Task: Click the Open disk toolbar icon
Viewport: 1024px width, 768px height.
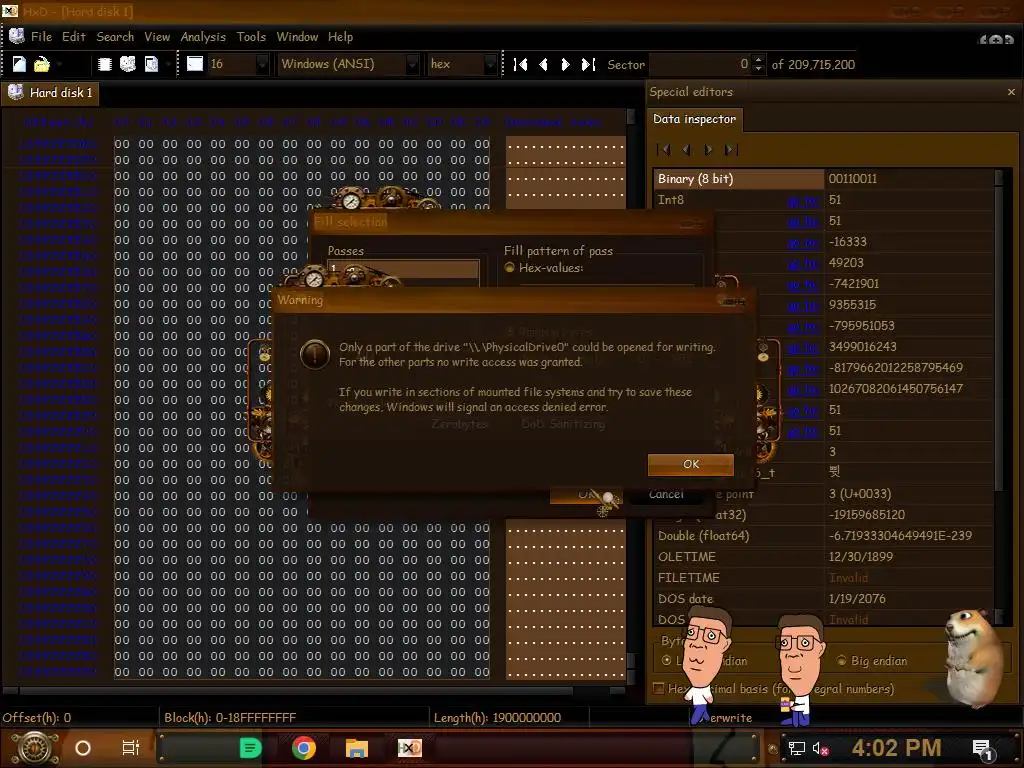Action: tap(128, 64)
